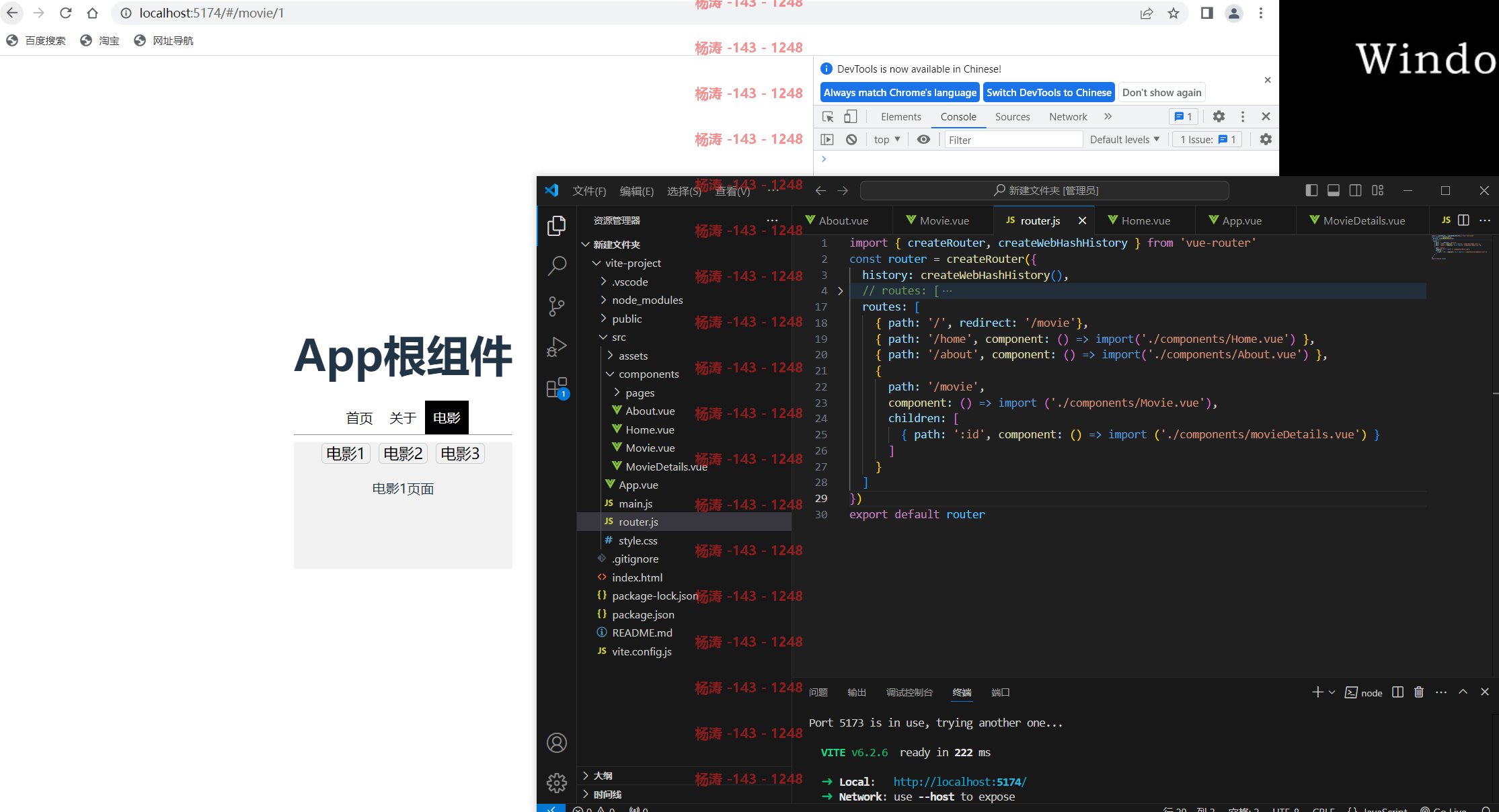Open DevTools customize three-dot menu
The image size is (1499, 812).
[1243, 116]
